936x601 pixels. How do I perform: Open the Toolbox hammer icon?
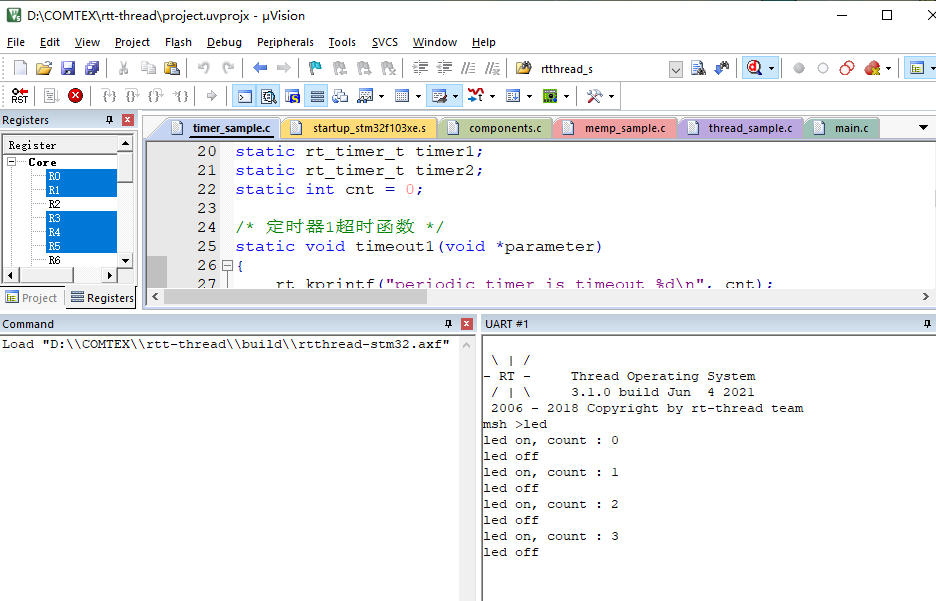click(594, 96)
